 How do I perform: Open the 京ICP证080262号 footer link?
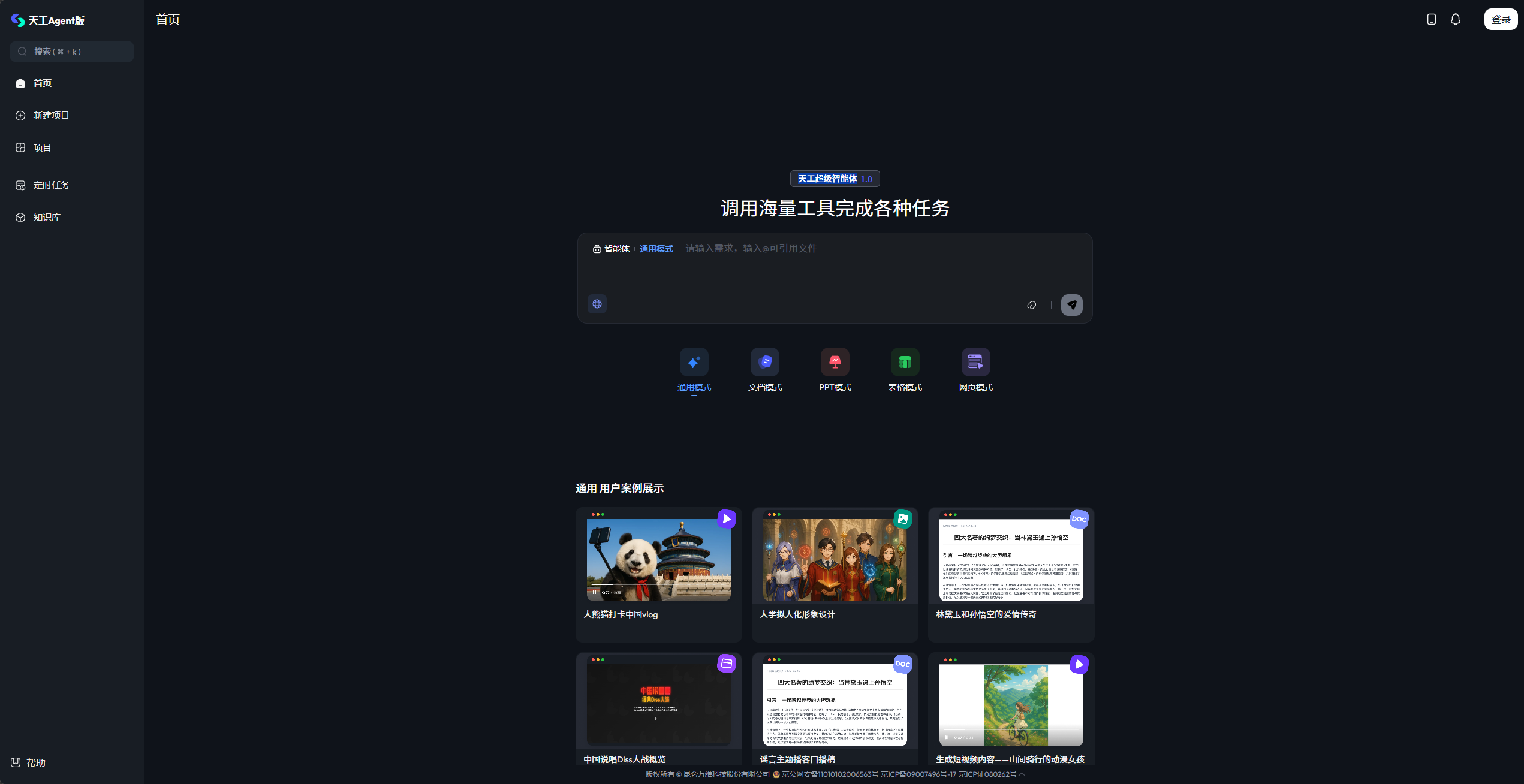pos(987,774)
